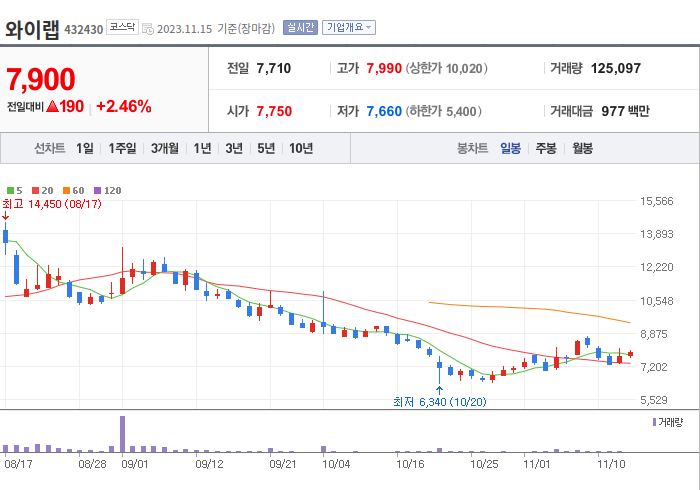Click the green 5-day moving average swatch
The image size is (700, 490).
click(x=10, y=191)
